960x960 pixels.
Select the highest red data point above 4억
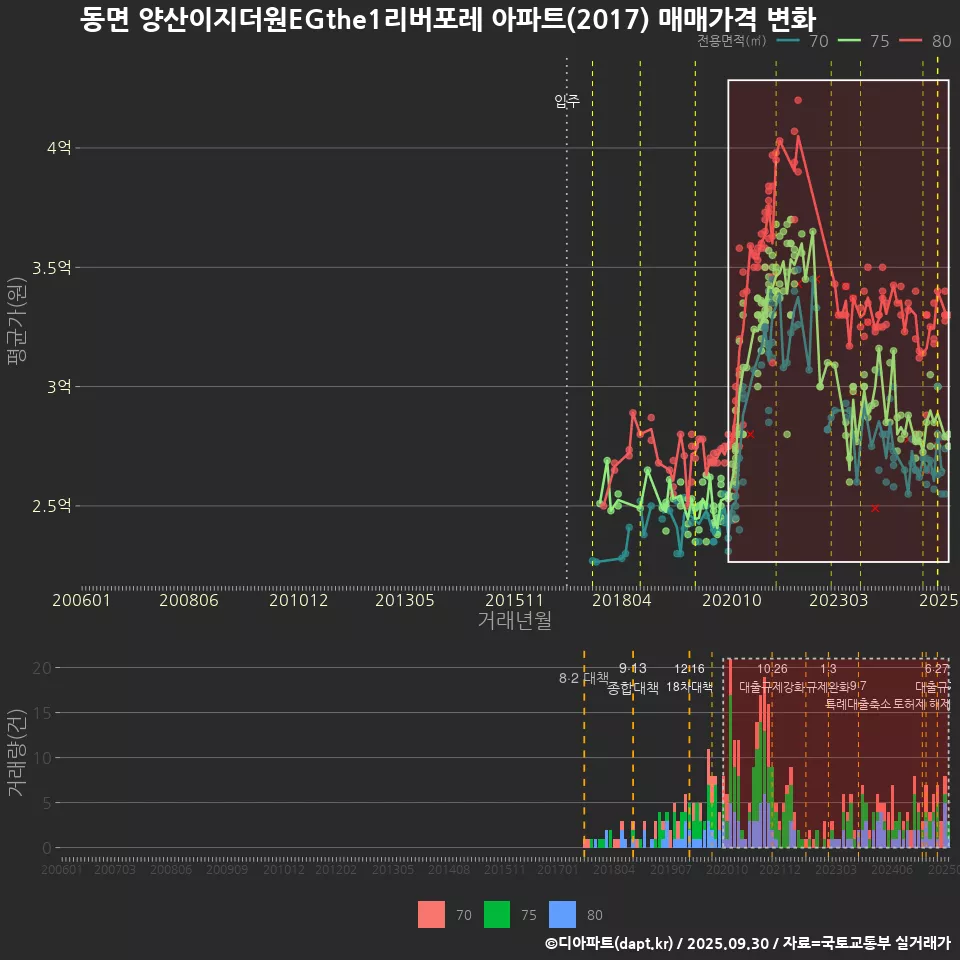click(798, 100)
